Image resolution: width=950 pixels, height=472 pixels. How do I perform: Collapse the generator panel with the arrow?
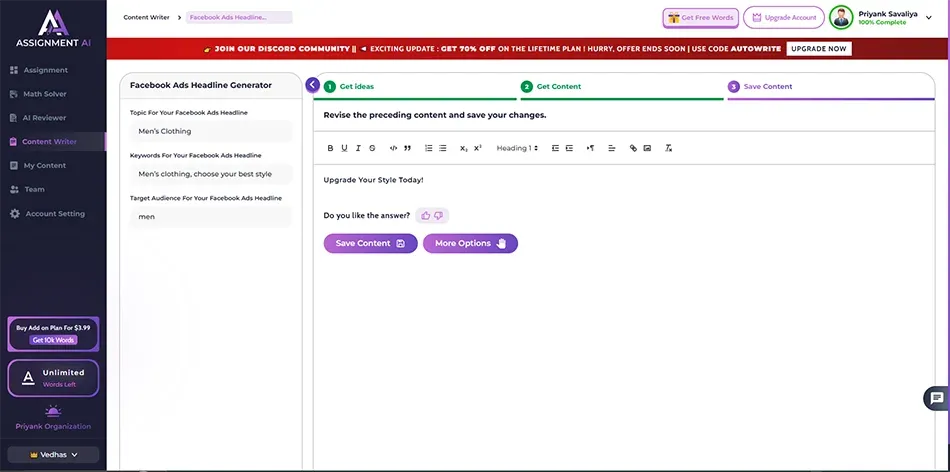coord(313,85)
